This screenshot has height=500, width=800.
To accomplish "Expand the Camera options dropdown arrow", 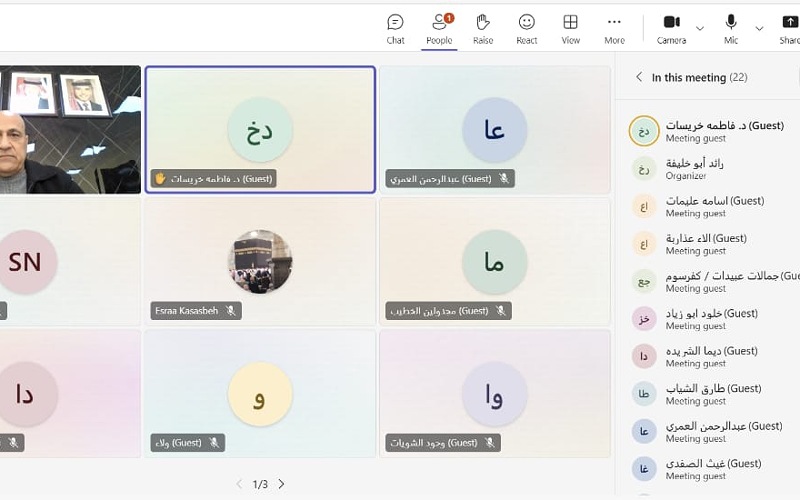I will [x=700, y=28].
